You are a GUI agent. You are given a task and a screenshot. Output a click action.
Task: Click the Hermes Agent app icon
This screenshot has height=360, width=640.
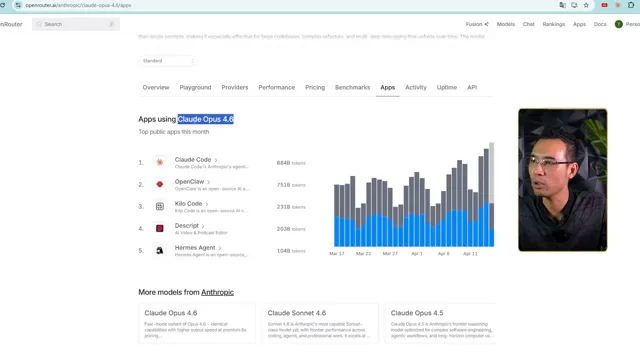pyautogui.click(x=160, y=250)
